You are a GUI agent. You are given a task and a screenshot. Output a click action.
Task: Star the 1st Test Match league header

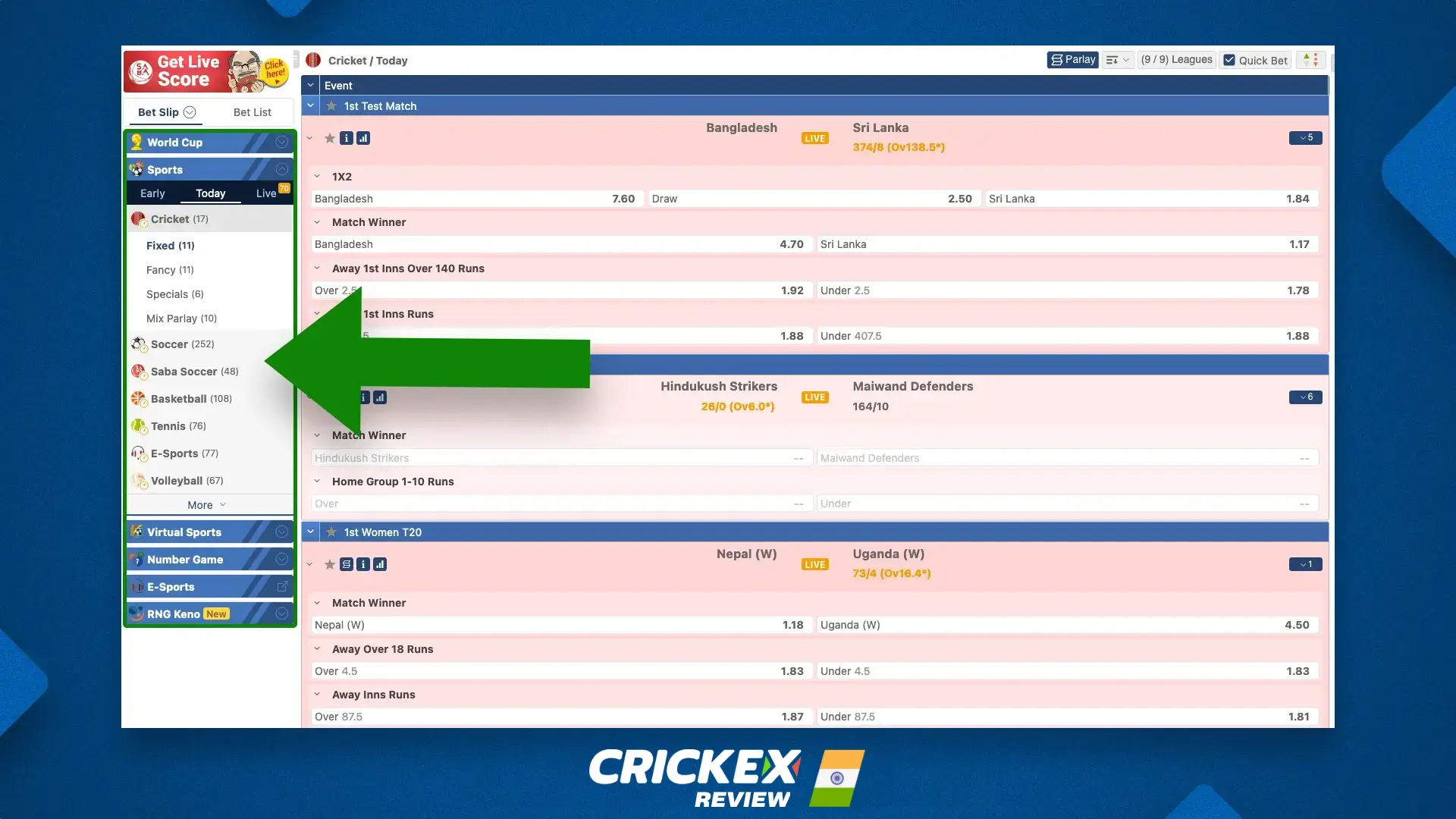click(331, 106)
